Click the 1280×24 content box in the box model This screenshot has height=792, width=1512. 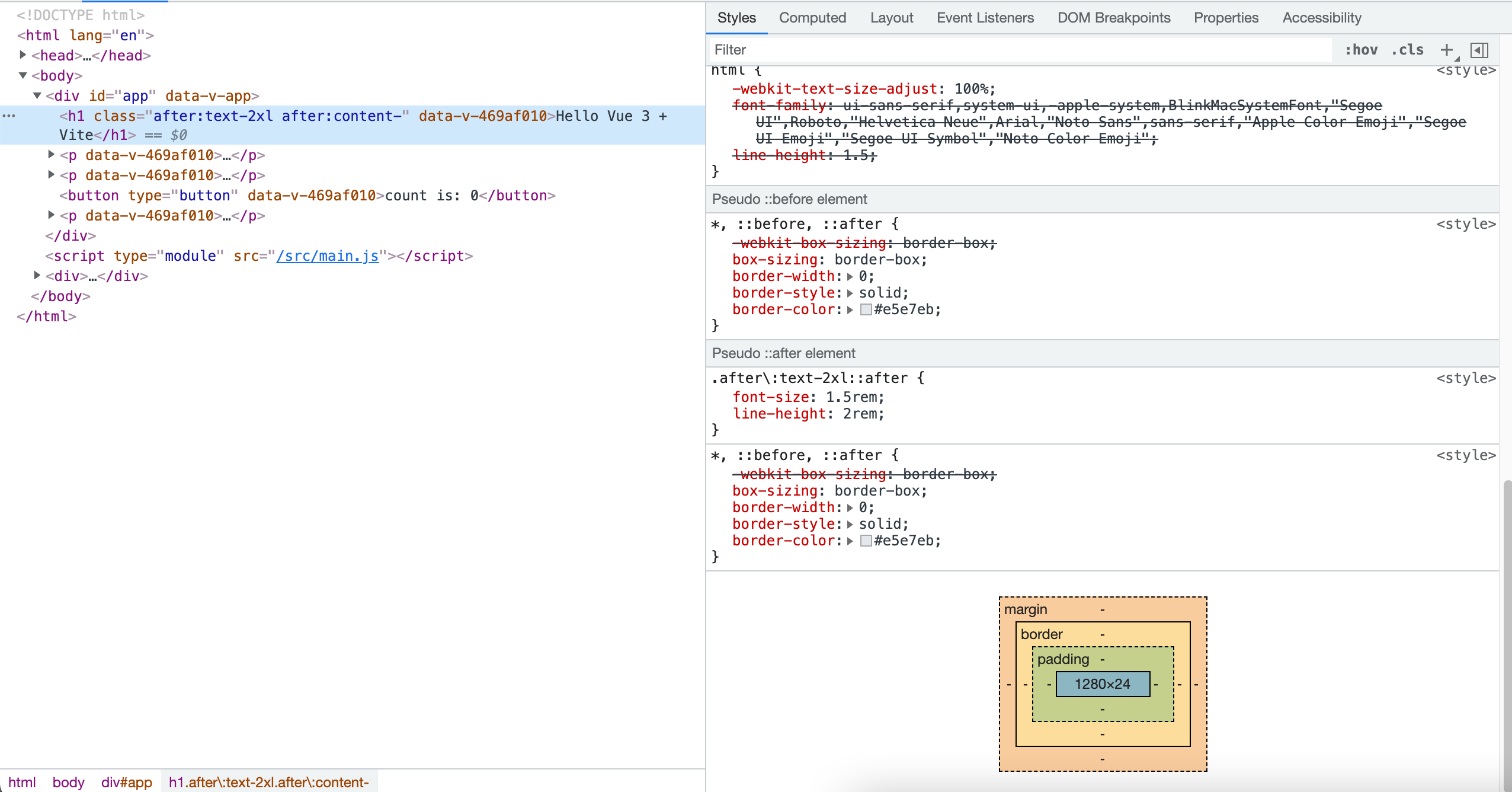click(1102, 684)
